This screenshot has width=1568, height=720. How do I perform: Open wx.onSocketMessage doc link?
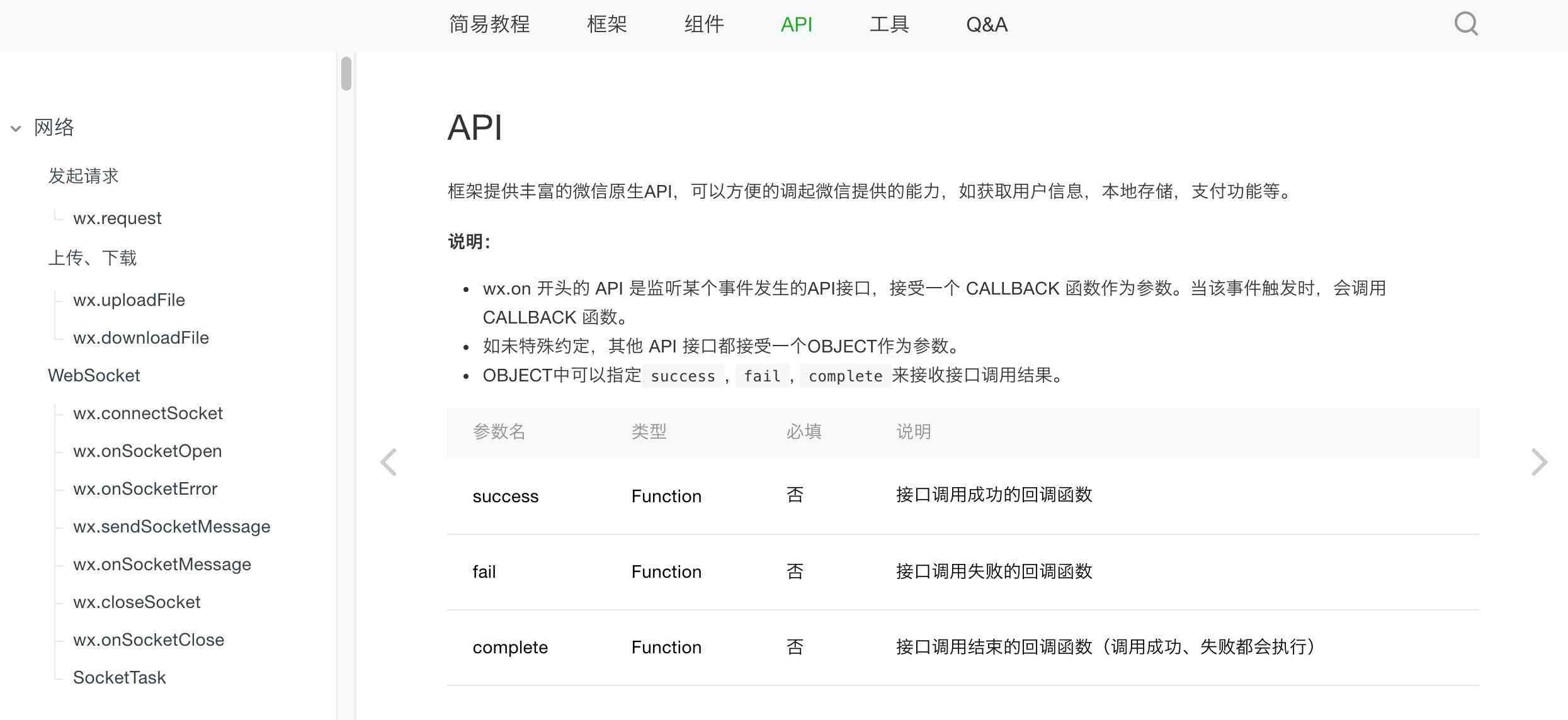click(x=162, y=564)
